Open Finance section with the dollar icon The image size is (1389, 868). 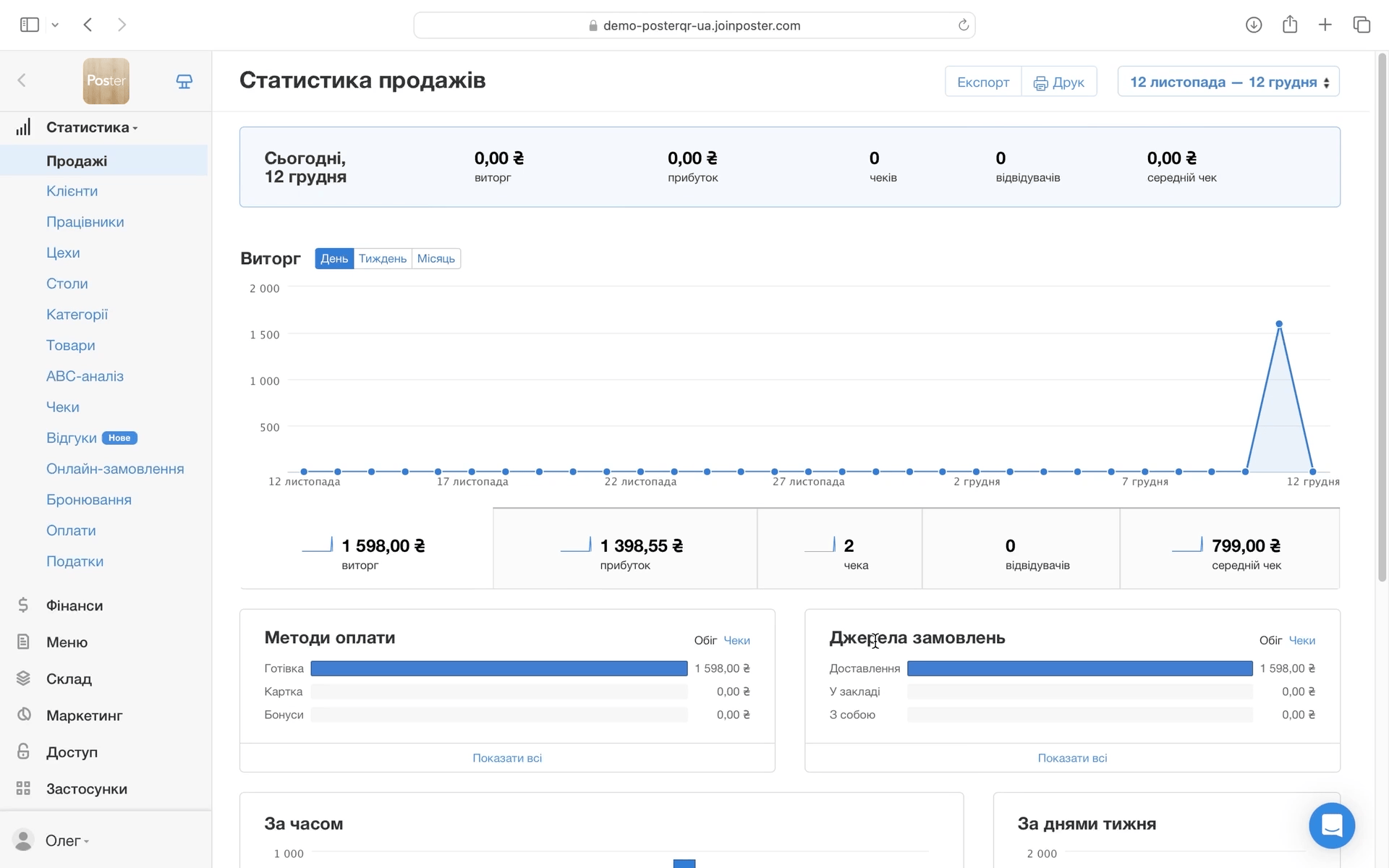23,605
